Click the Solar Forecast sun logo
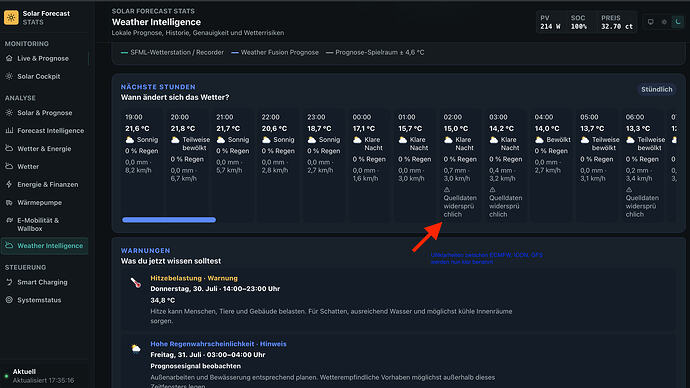Viewport: 690px width, 388px height. [11, 18]
